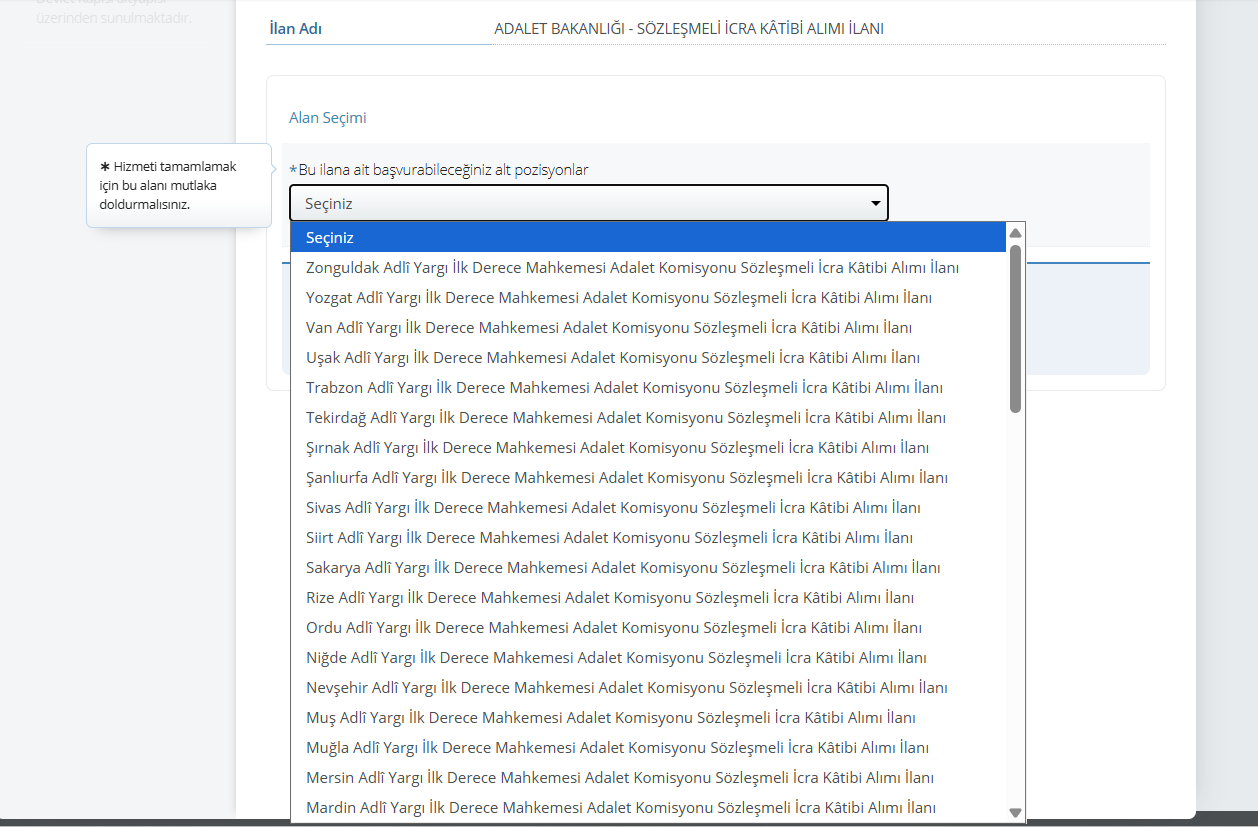Viewport: 1258px width, 827px height.
Task: Select the highlighted Seçiniz option
Action: tap(648, 238)
